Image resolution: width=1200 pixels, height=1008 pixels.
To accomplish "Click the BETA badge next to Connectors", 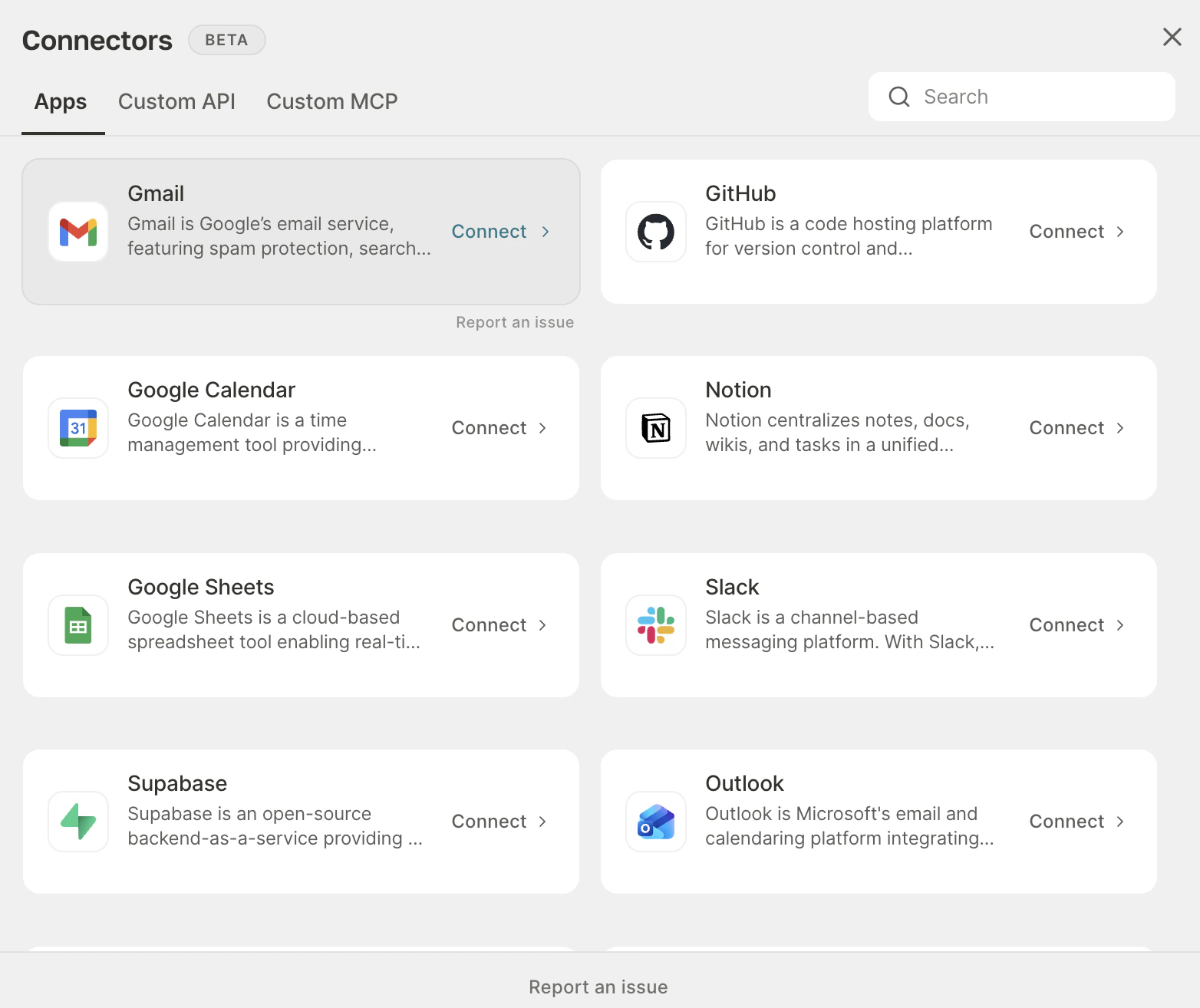I will click(226, 40).
